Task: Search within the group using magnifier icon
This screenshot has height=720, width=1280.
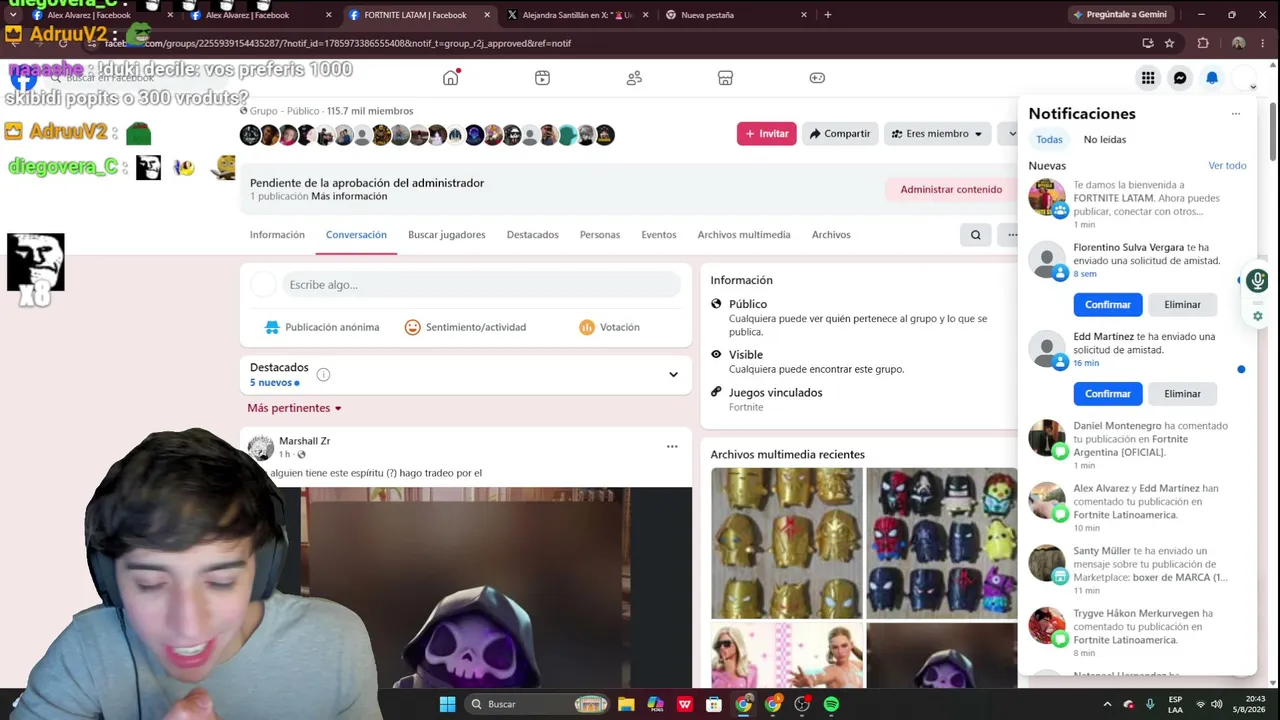Action: coord(976,235)
